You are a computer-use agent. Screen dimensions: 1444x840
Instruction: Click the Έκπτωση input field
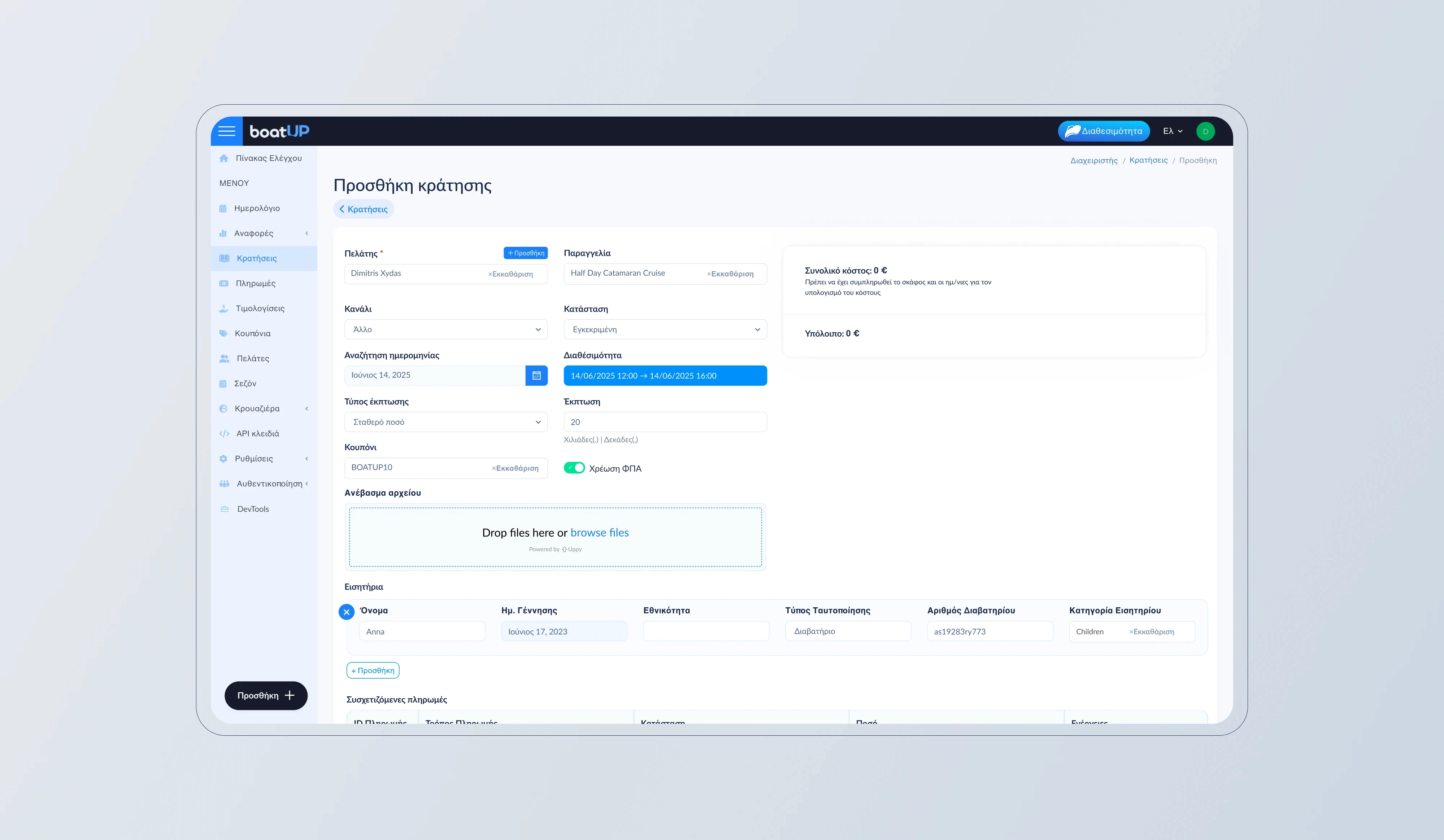665,422
